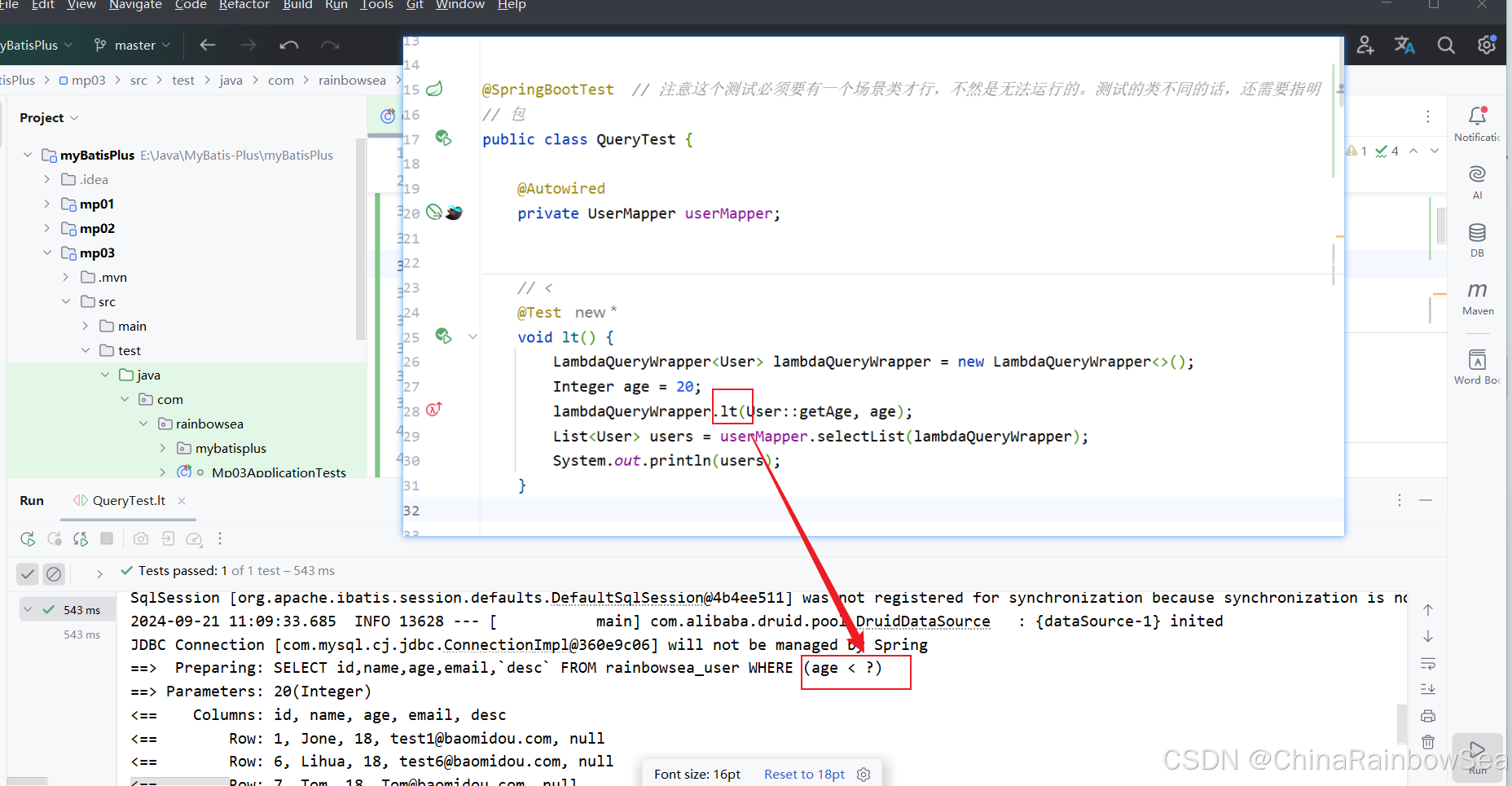The width and height of the screenshot is (1512, 786).
Task: Open the Refactor menu
Action: click(x=244, y=6)
